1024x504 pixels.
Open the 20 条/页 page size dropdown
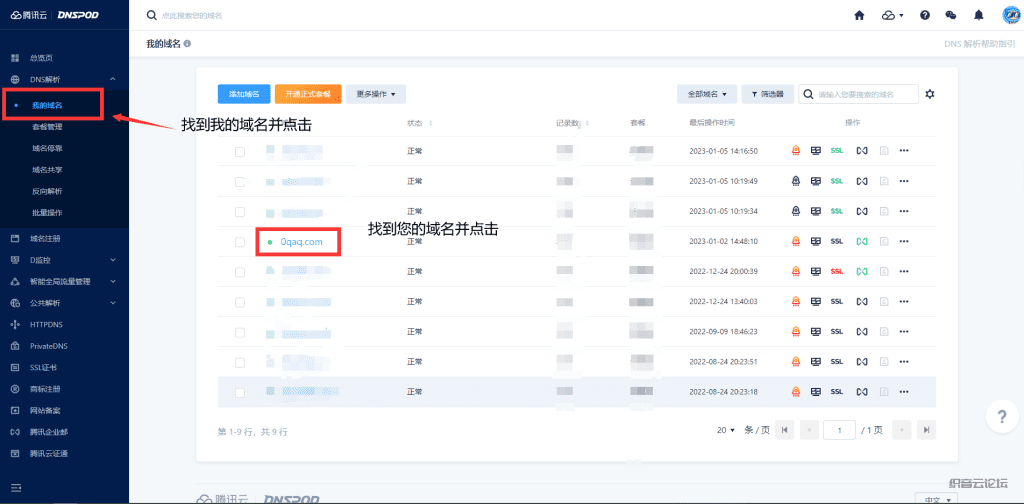[726, 429]
